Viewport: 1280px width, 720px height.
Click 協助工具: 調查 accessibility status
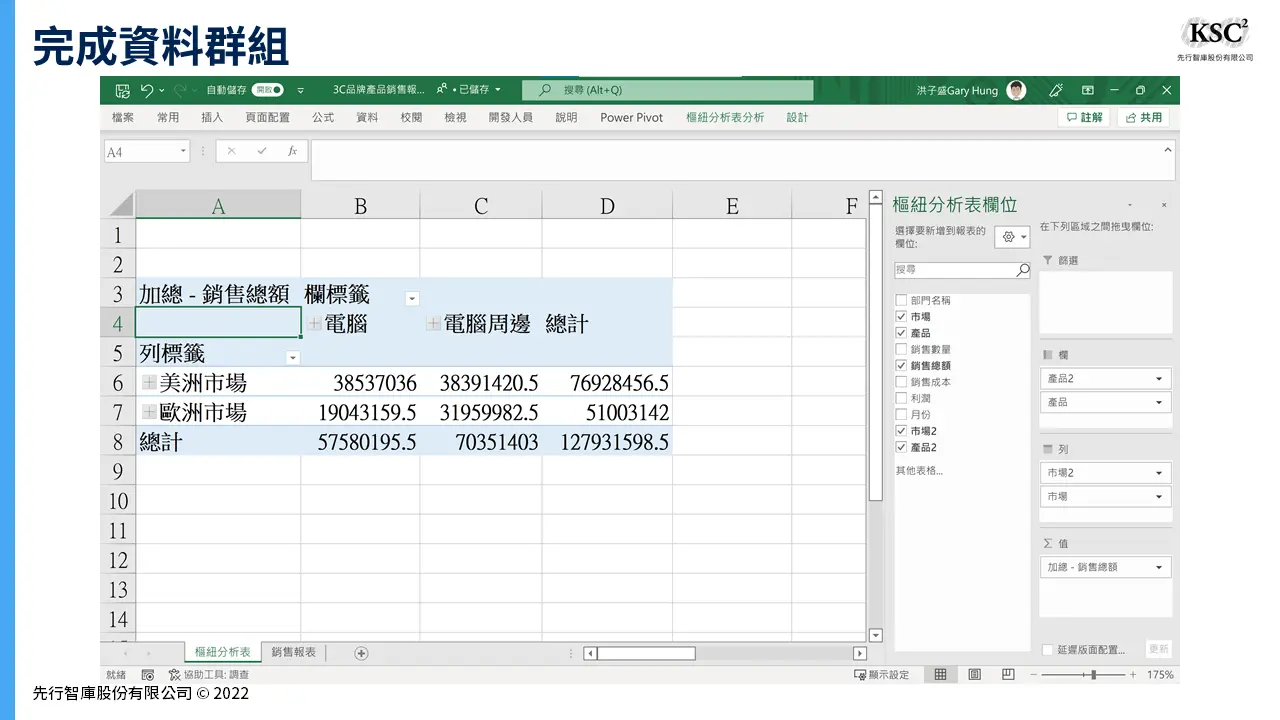click(209, 675)
